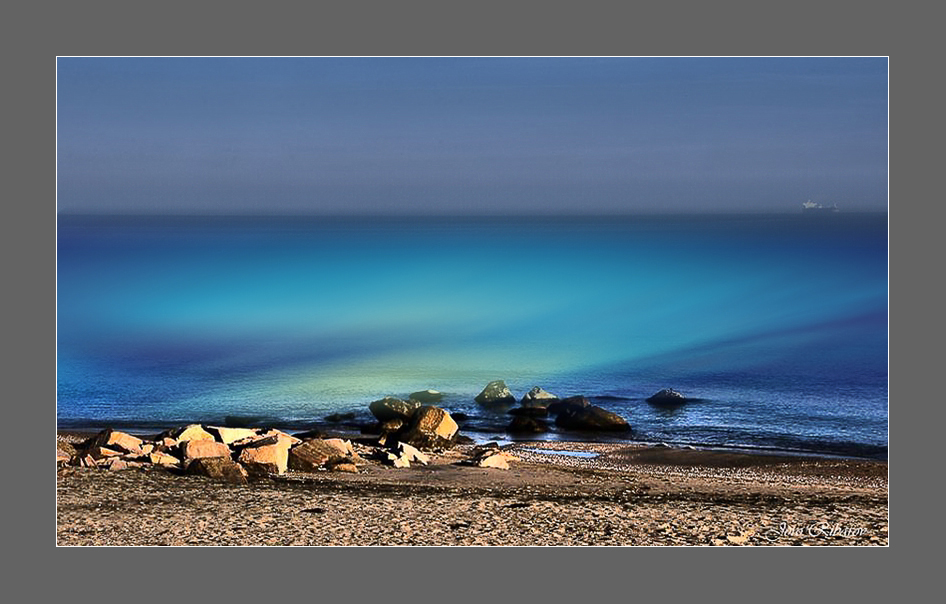Click the dark blue water at the far right
Image resolution: width=946 pixels, height=604 pixels.
(840, 380)
